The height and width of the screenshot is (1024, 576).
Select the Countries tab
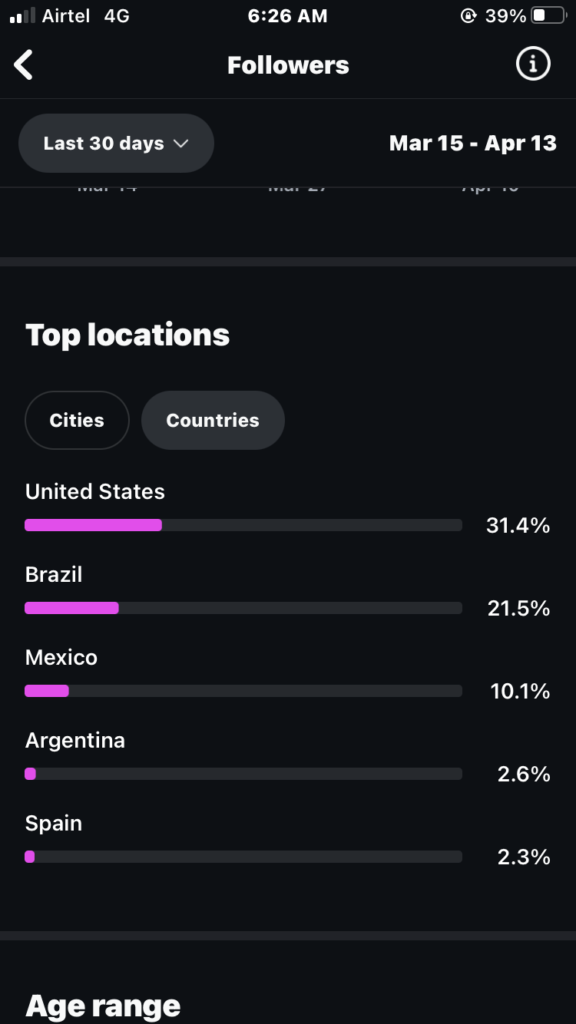tap(213, 420)
